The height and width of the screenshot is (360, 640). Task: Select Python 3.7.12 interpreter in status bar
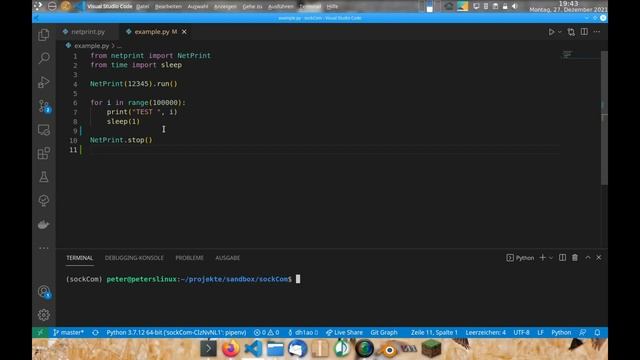pos(176,332)
